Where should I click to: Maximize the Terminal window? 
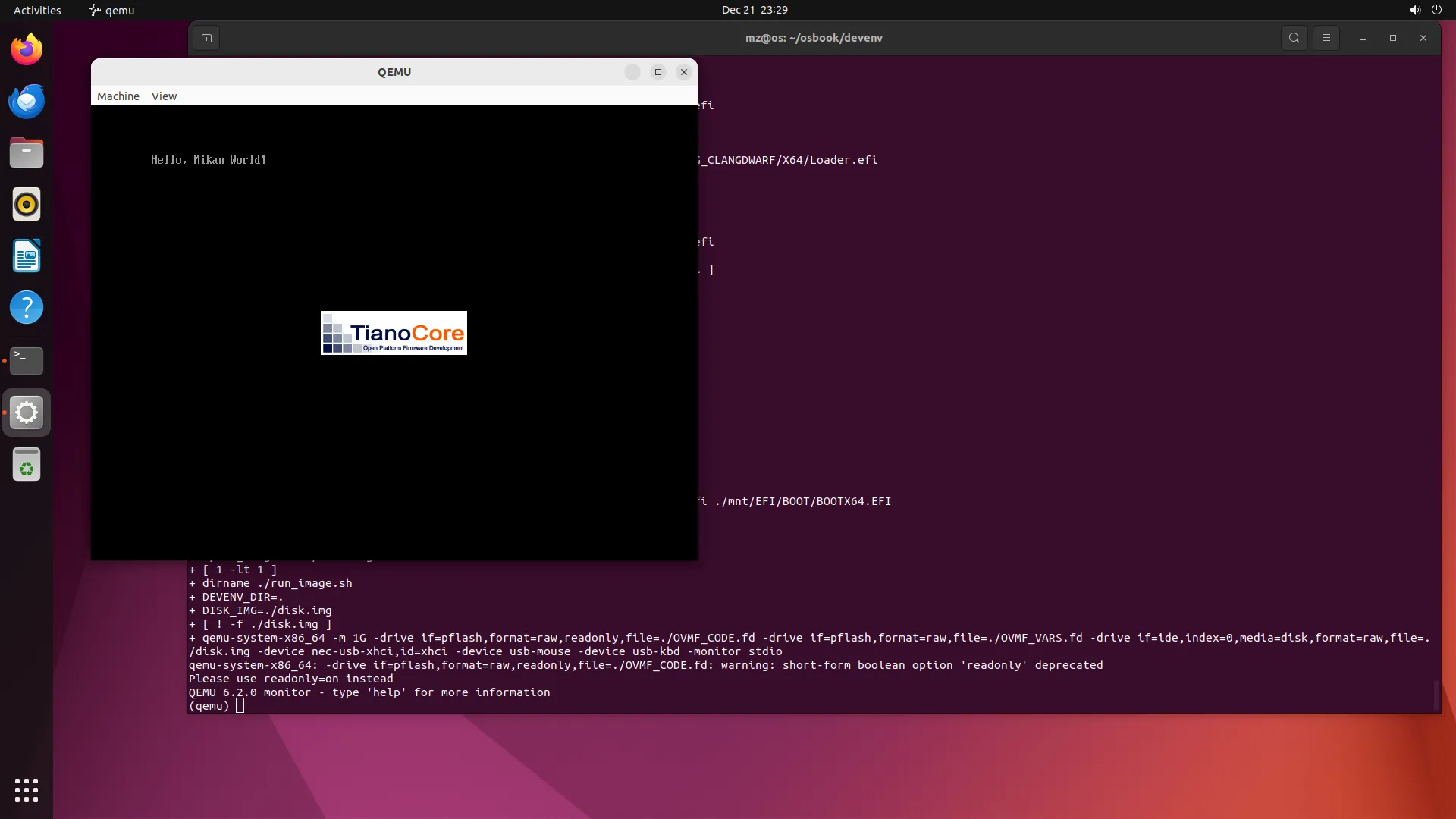1393,38
